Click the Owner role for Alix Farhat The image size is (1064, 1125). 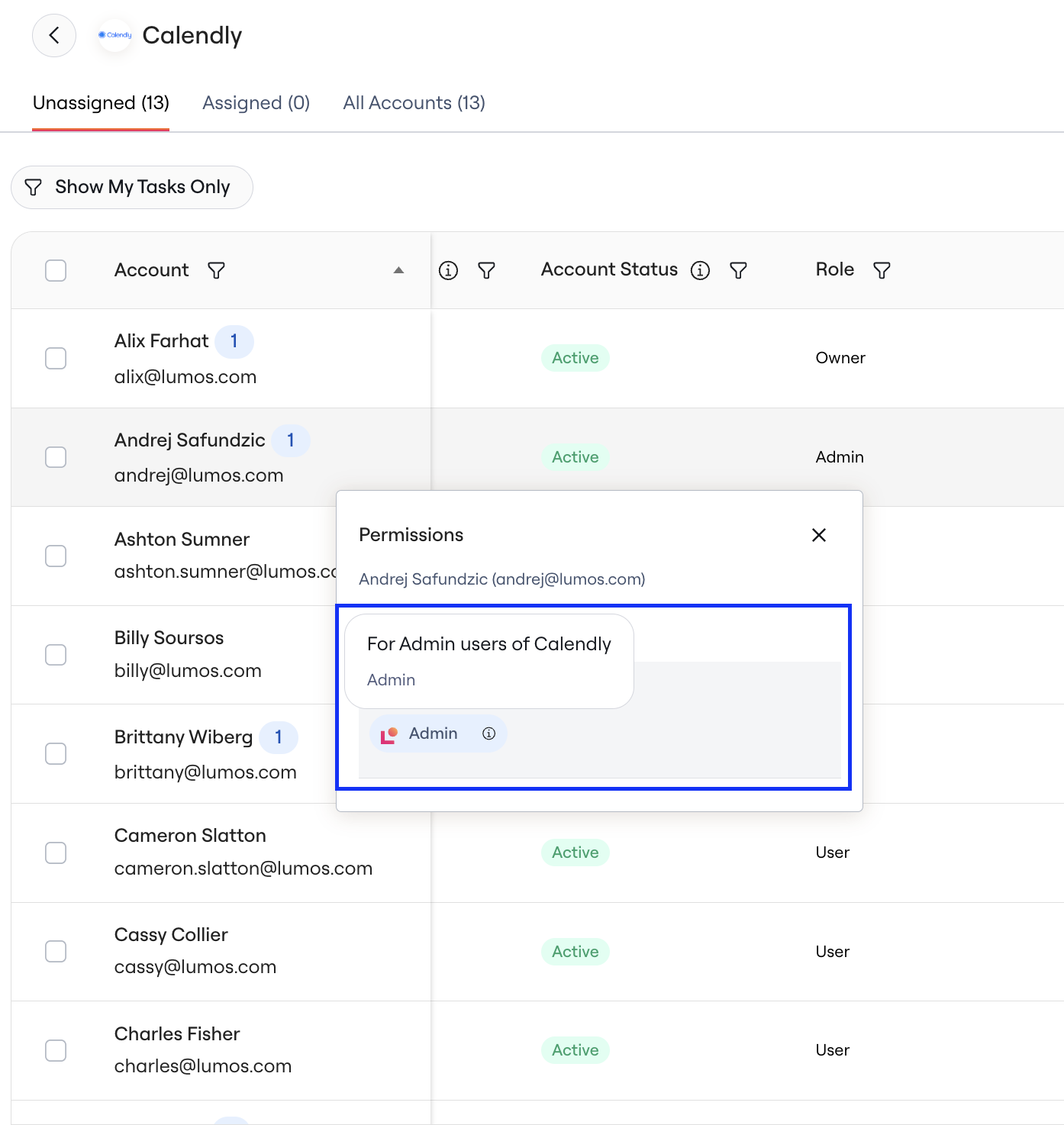(x=840, y=358)
